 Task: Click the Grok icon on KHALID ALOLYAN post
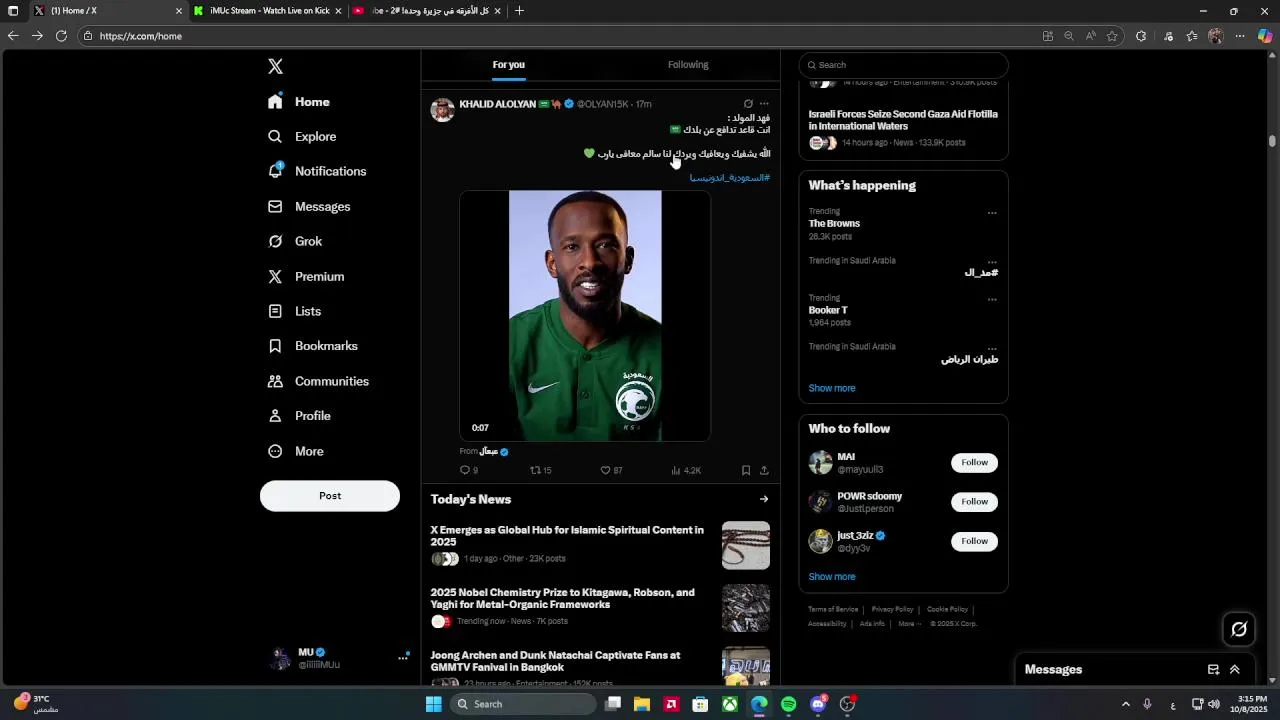pos(748,104)
